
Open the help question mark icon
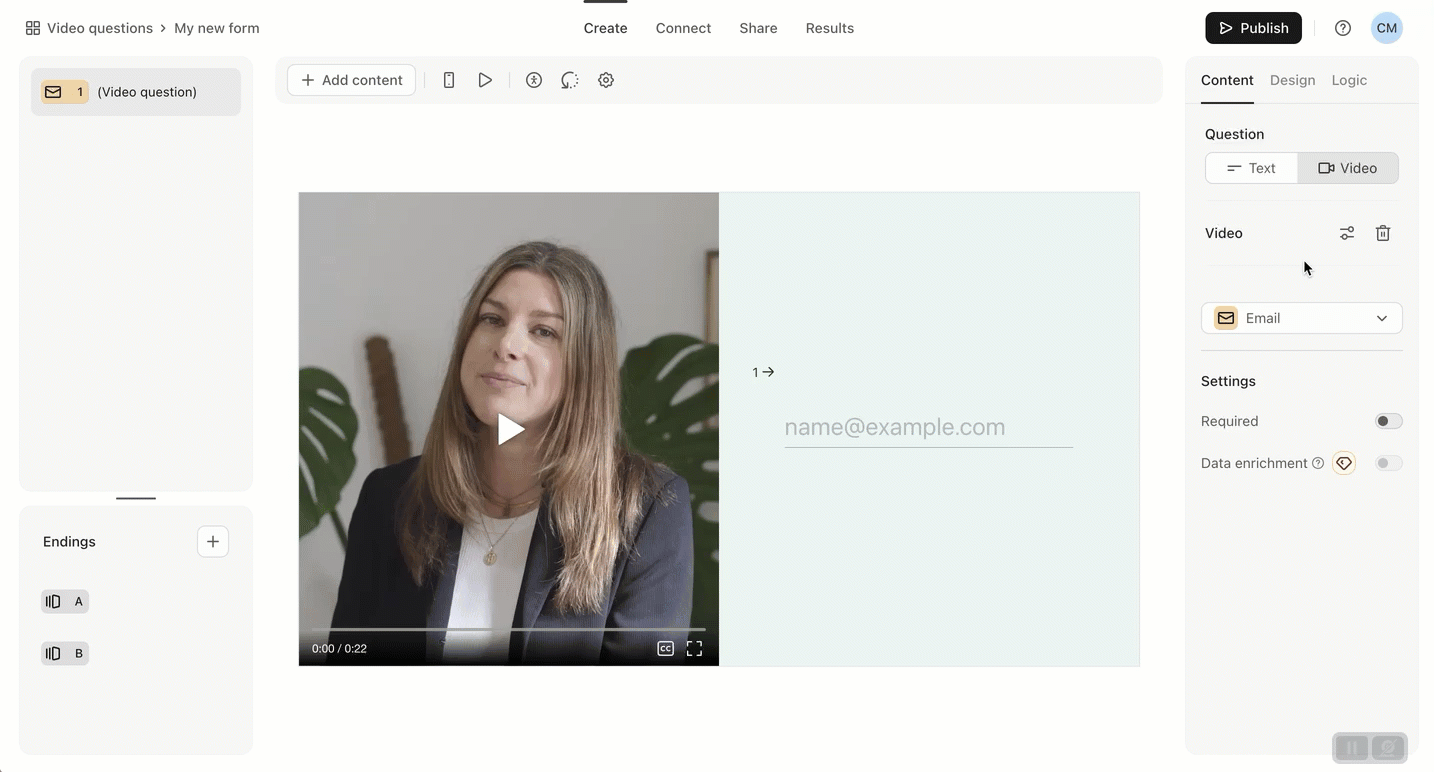pyautogui.click(x=1343, y=28)
